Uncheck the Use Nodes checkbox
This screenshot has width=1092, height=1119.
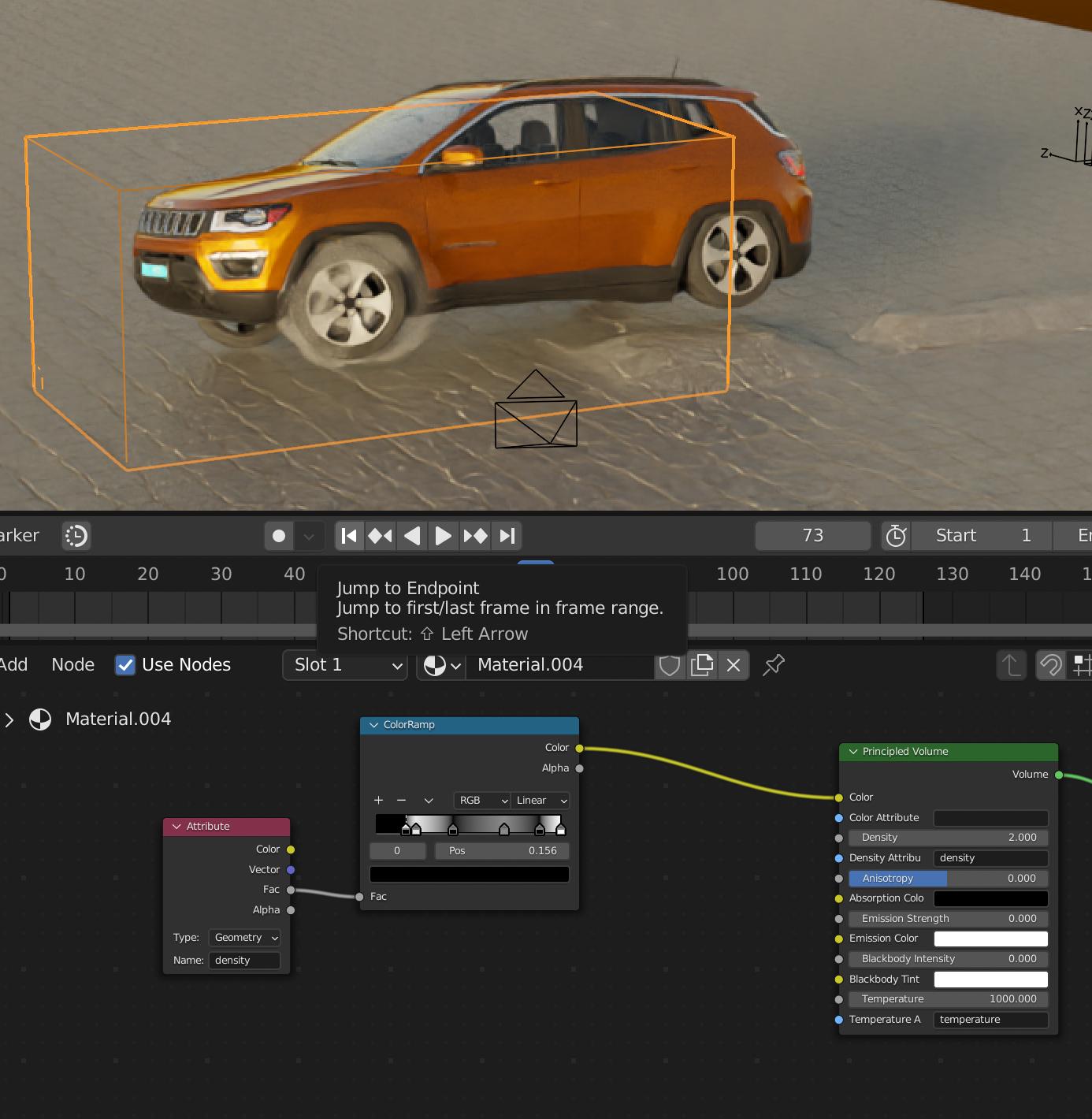point(125,665)
